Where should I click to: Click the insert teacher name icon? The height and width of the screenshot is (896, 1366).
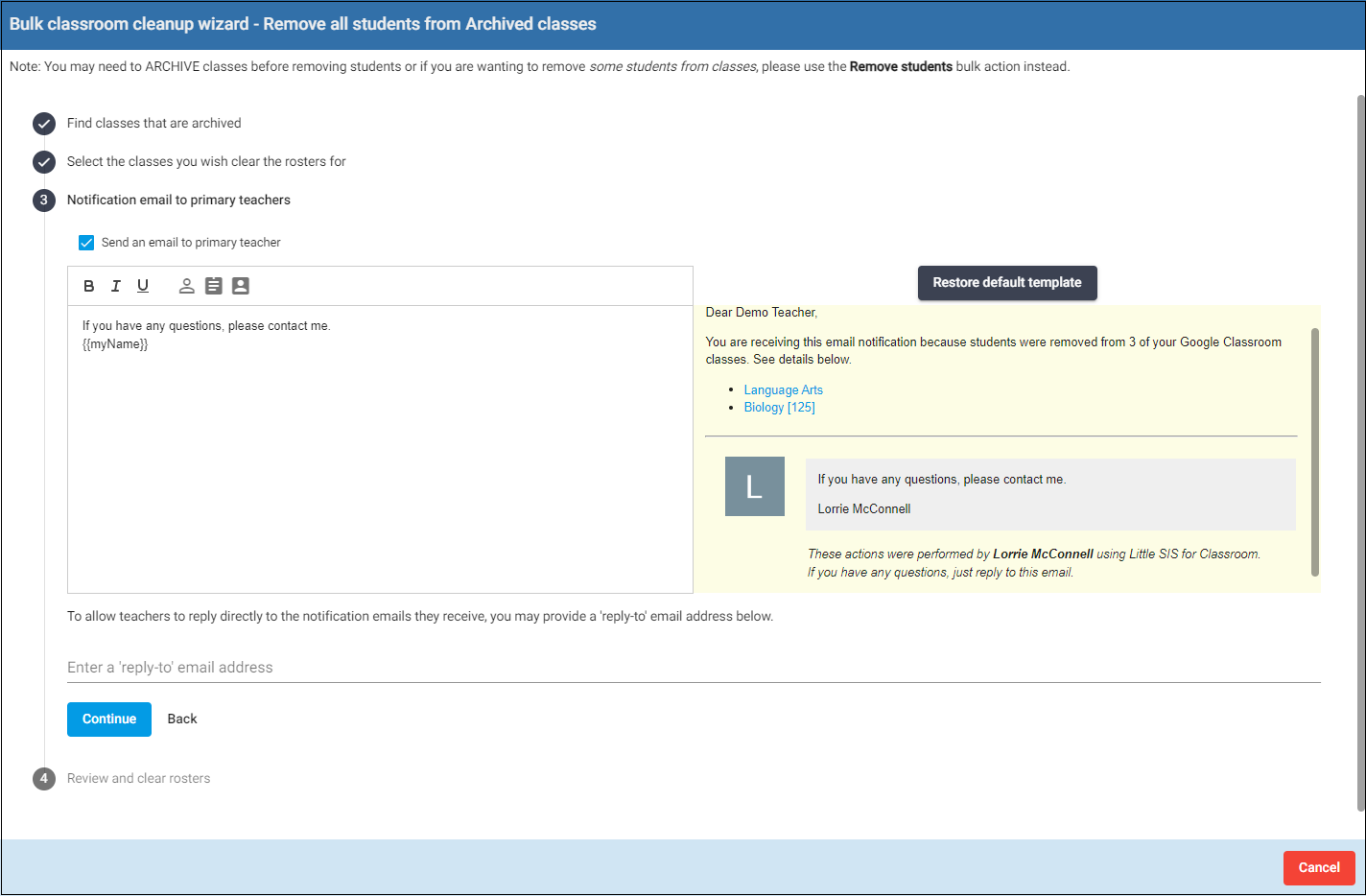[186, 285]
